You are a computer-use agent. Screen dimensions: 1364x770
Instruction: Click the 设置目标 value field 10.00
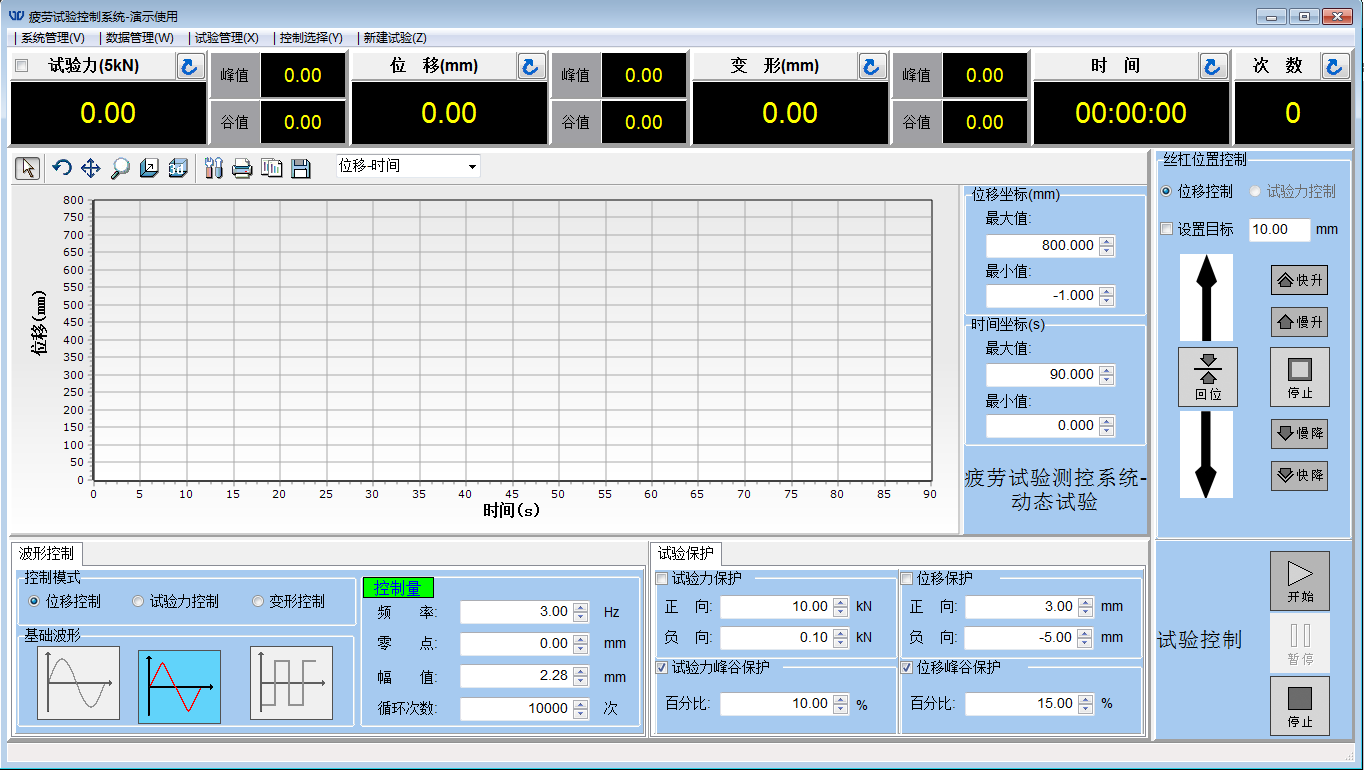[1280, 229]
